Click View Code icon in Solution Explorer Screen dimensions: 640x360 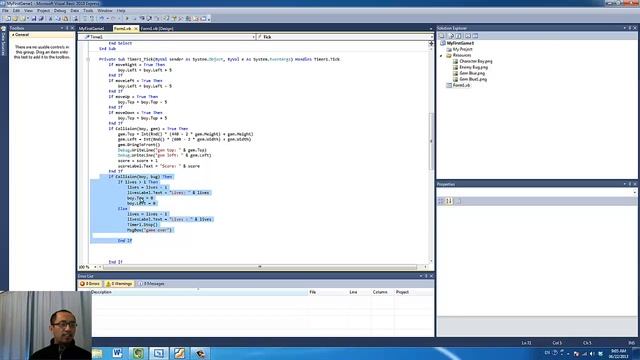(x=468, y=36)
